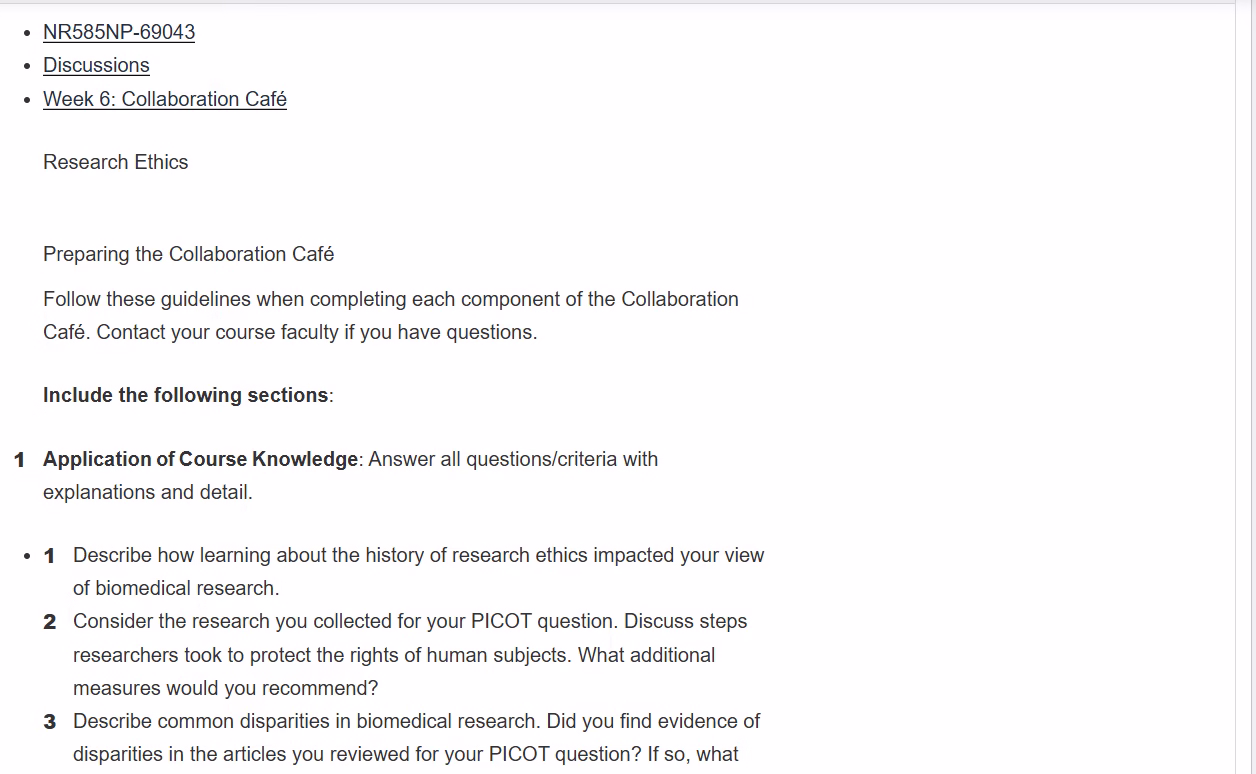Click the 'disparities in the articles you reviewed' line
Viewport: 1256px width, 774px height.
406,754
